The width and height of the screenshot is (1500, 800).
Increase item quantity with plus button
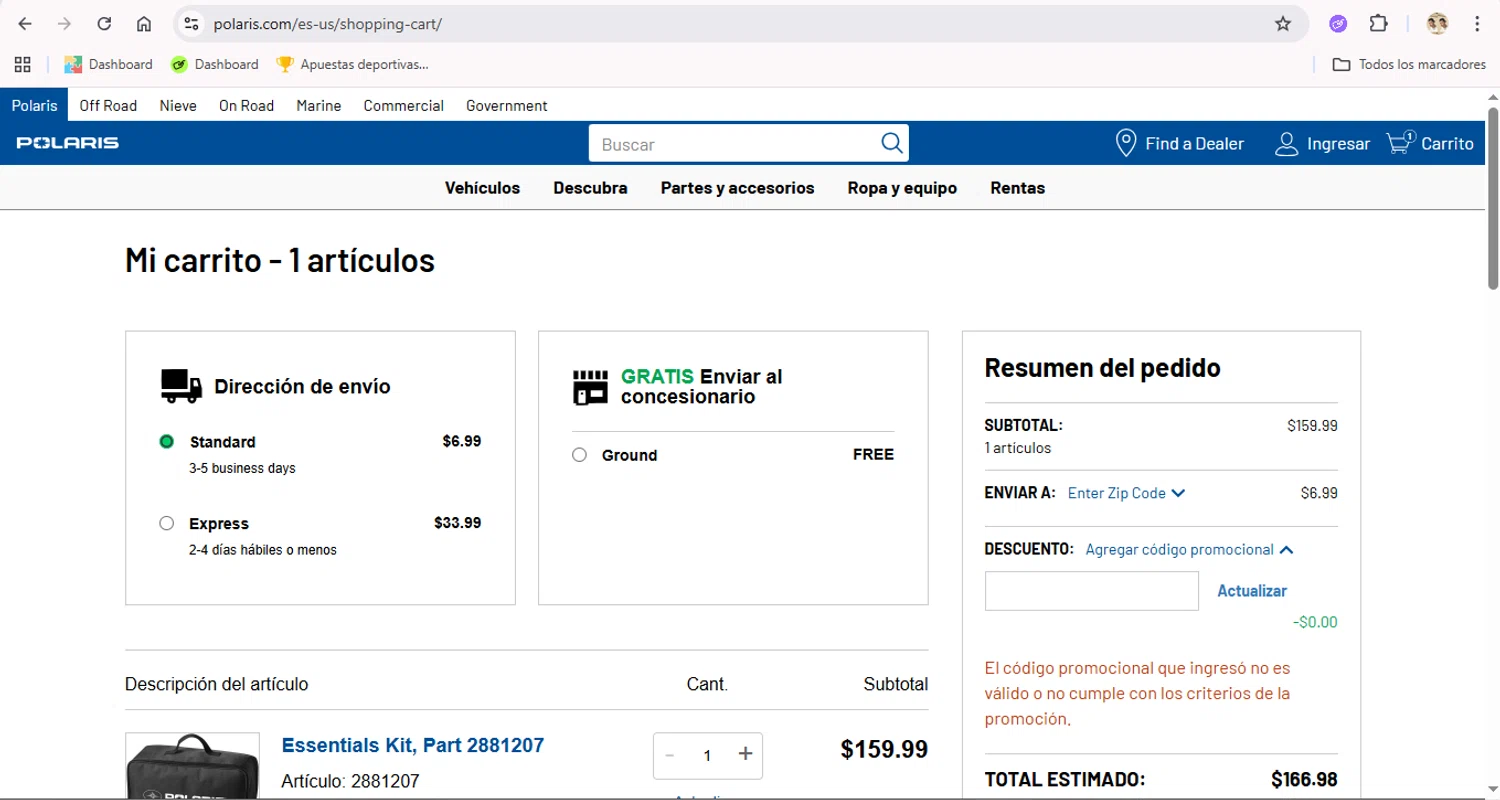(x=745, y=754)
